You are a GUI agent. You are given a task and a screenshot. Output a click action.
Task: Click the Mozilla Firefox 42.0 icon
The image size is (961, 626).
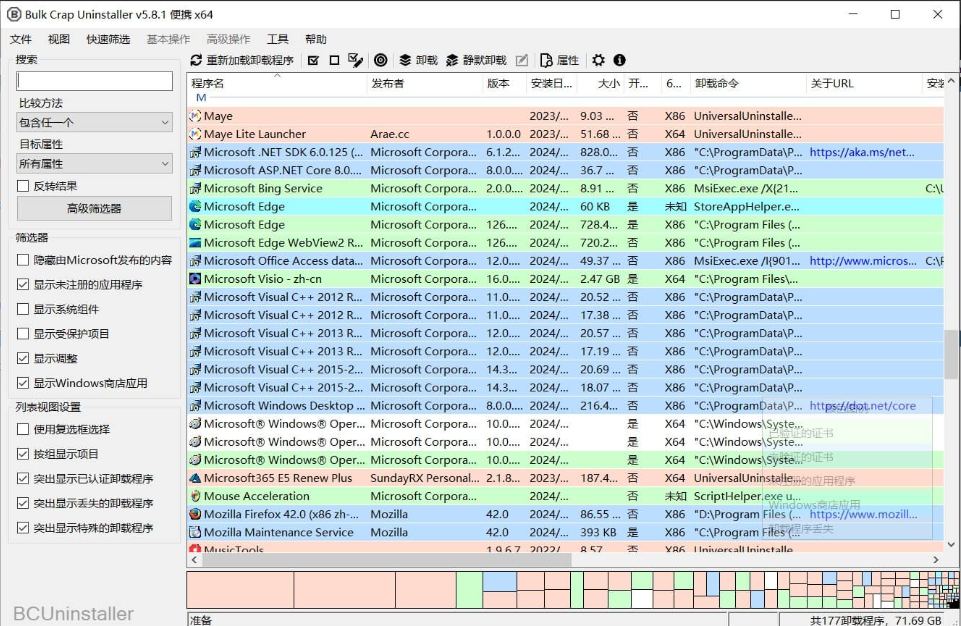[195, 514]
